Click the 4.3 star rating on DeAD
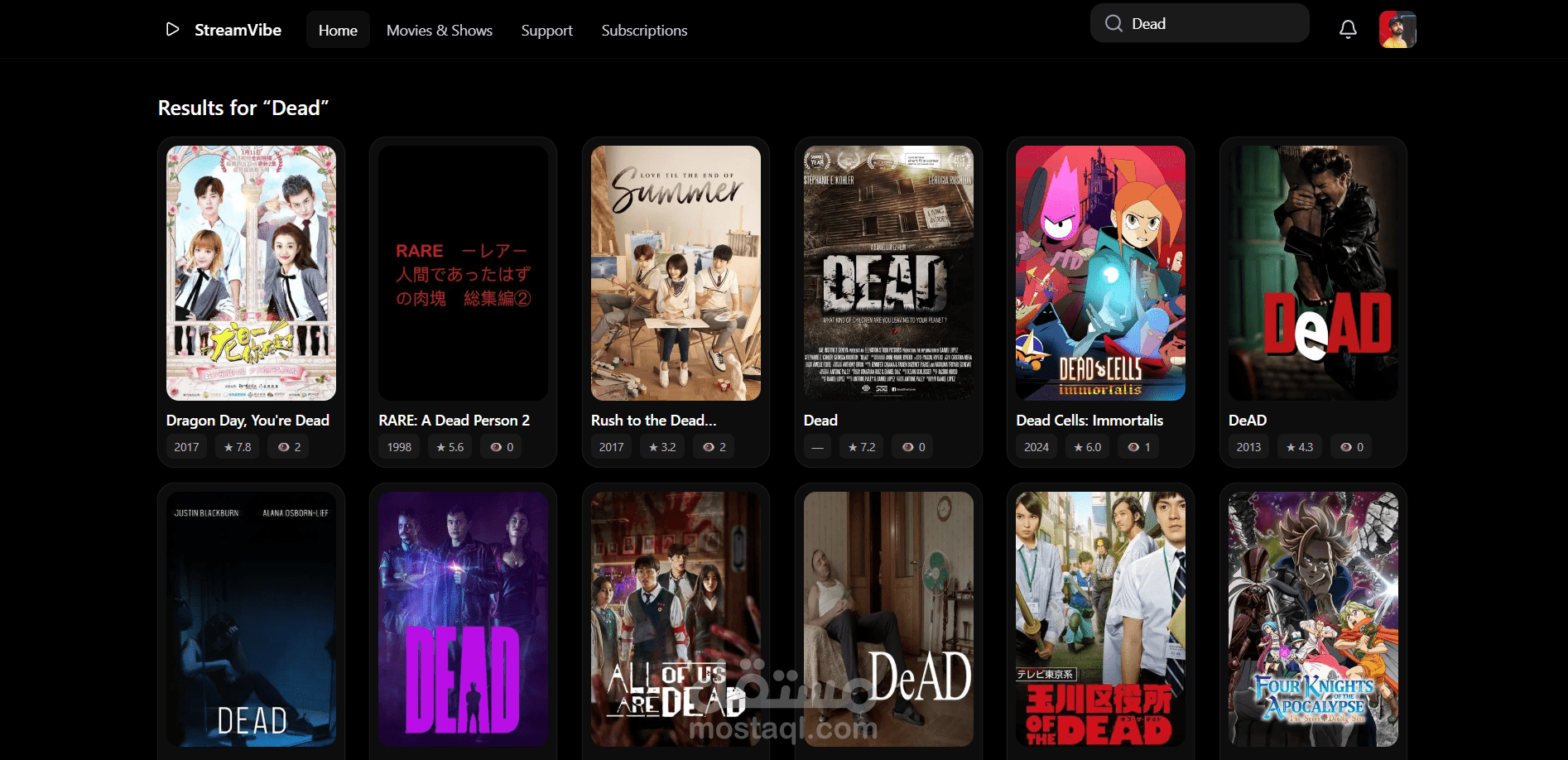 (1300, 447)
